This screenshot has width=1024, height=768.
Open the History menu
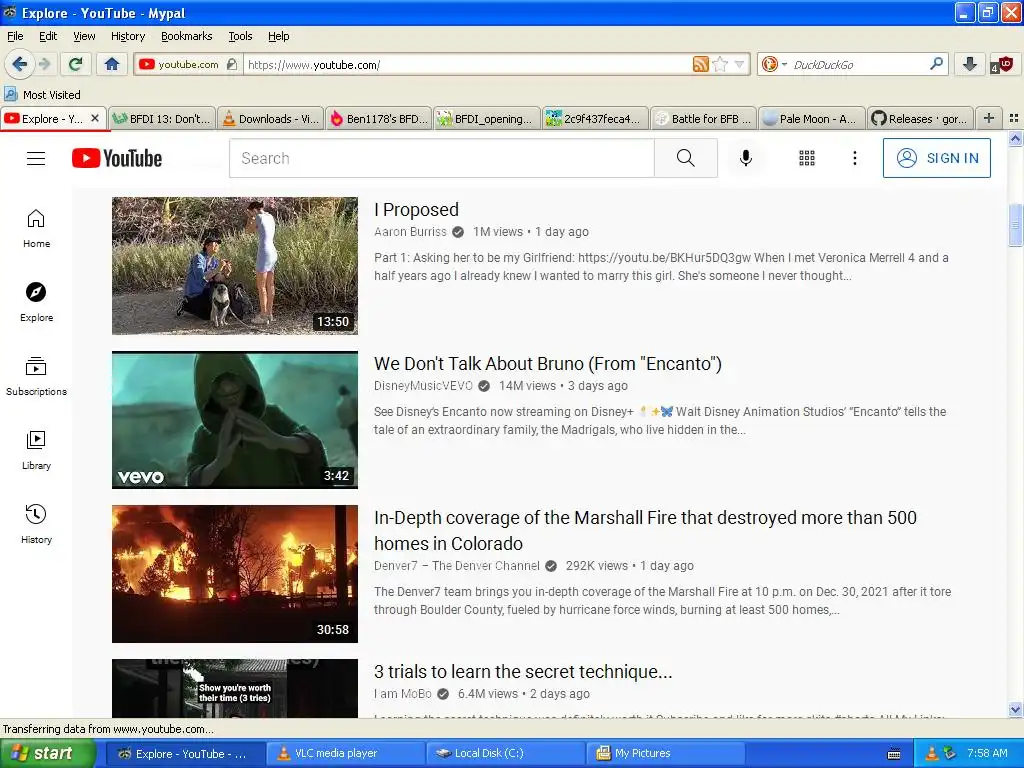pyautogui.click(x=127, y=36)
